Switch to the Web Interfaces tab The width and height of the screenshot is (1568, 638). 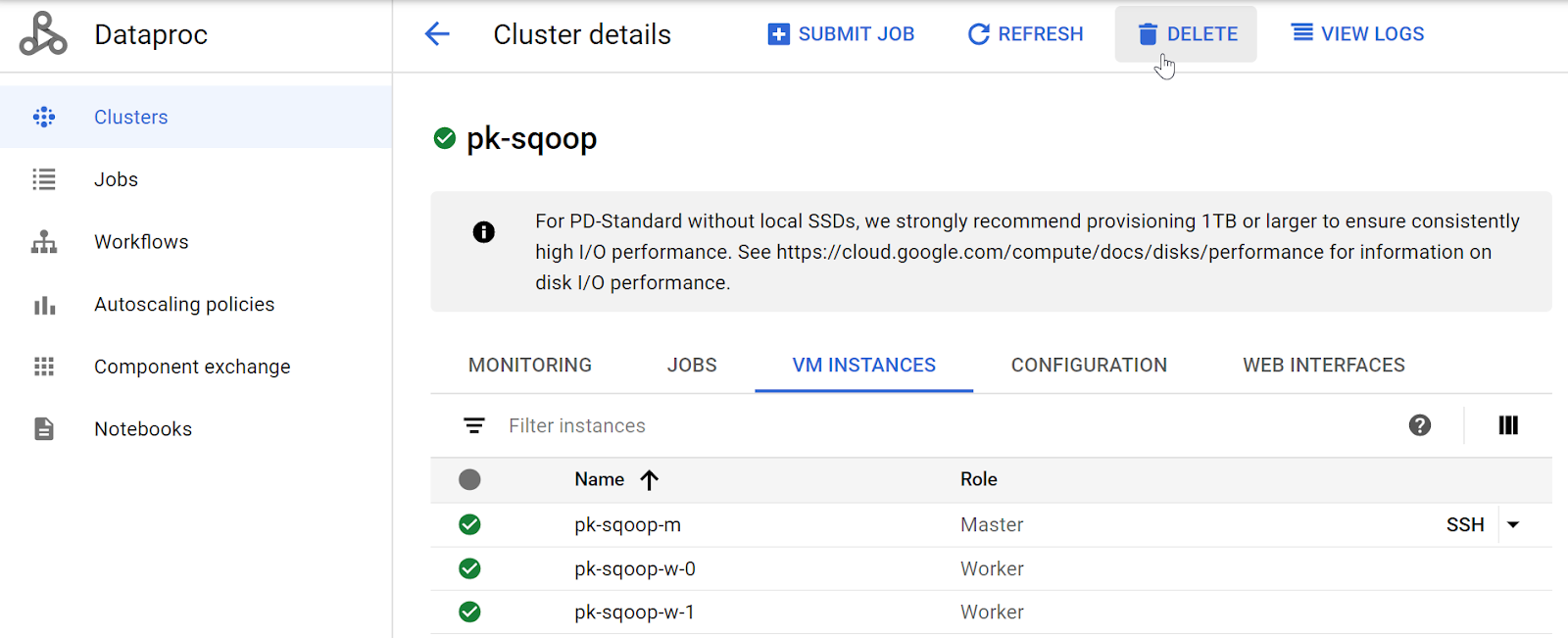[1324, 366]
